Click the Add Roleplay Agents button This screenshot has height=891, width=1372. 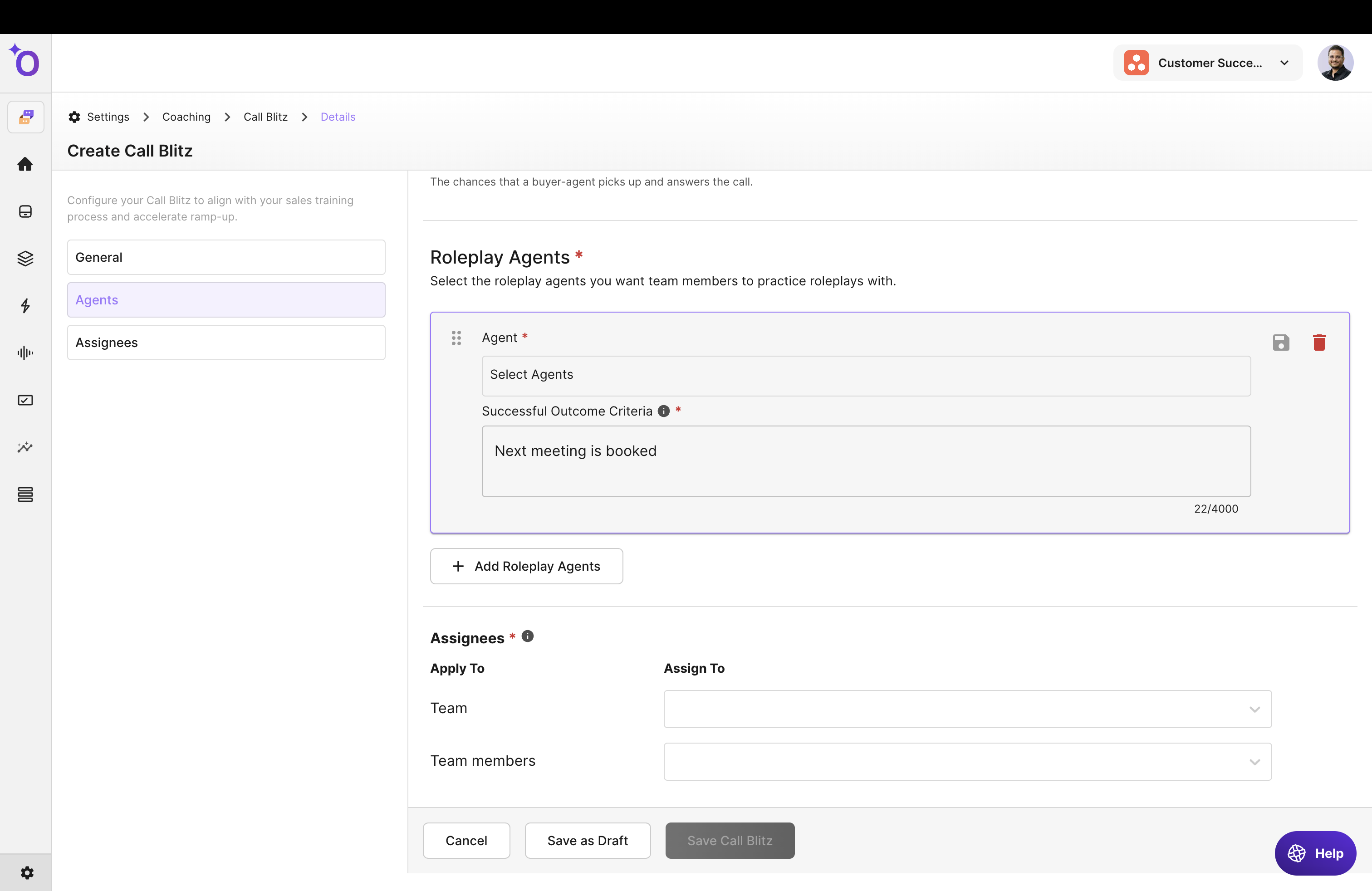(x=526, y=566)
